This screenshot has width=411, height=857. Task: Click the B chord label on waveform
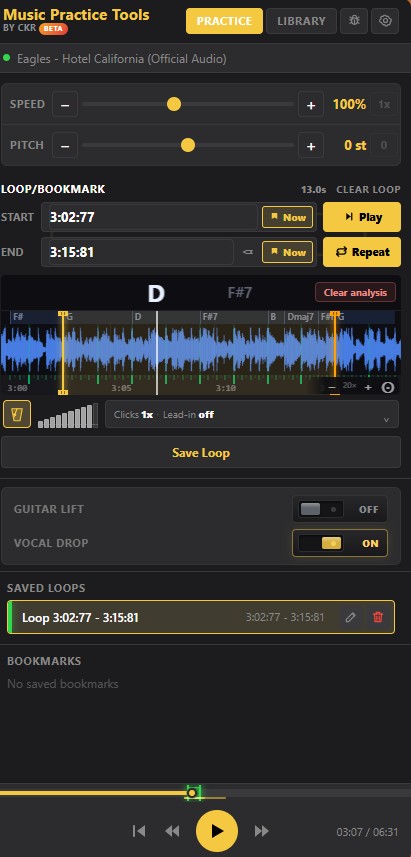coord(273,316)
